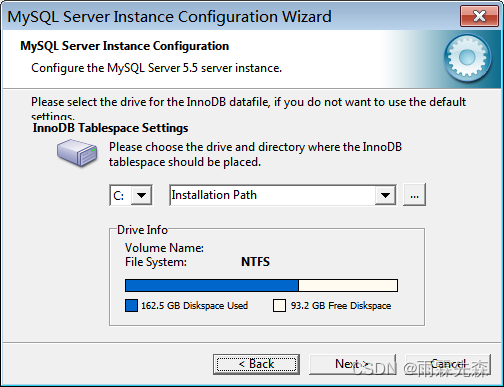This screenshot has height=387, width=504.
Task: Click the disk usage progress bar
Action: (261, 286)
